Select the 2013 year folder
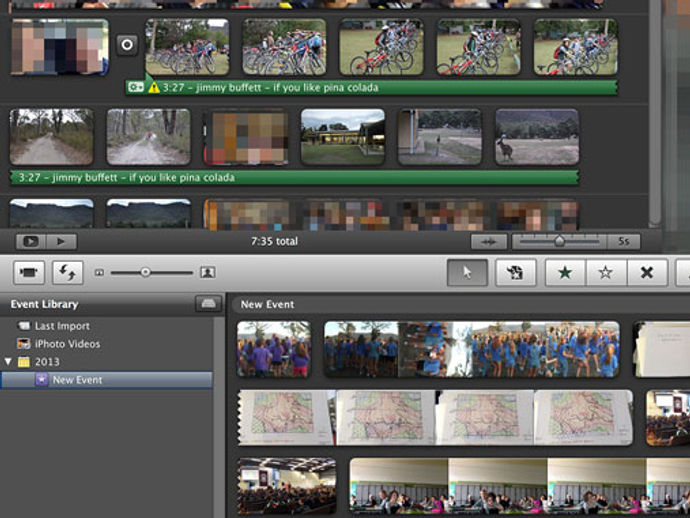 47,362
